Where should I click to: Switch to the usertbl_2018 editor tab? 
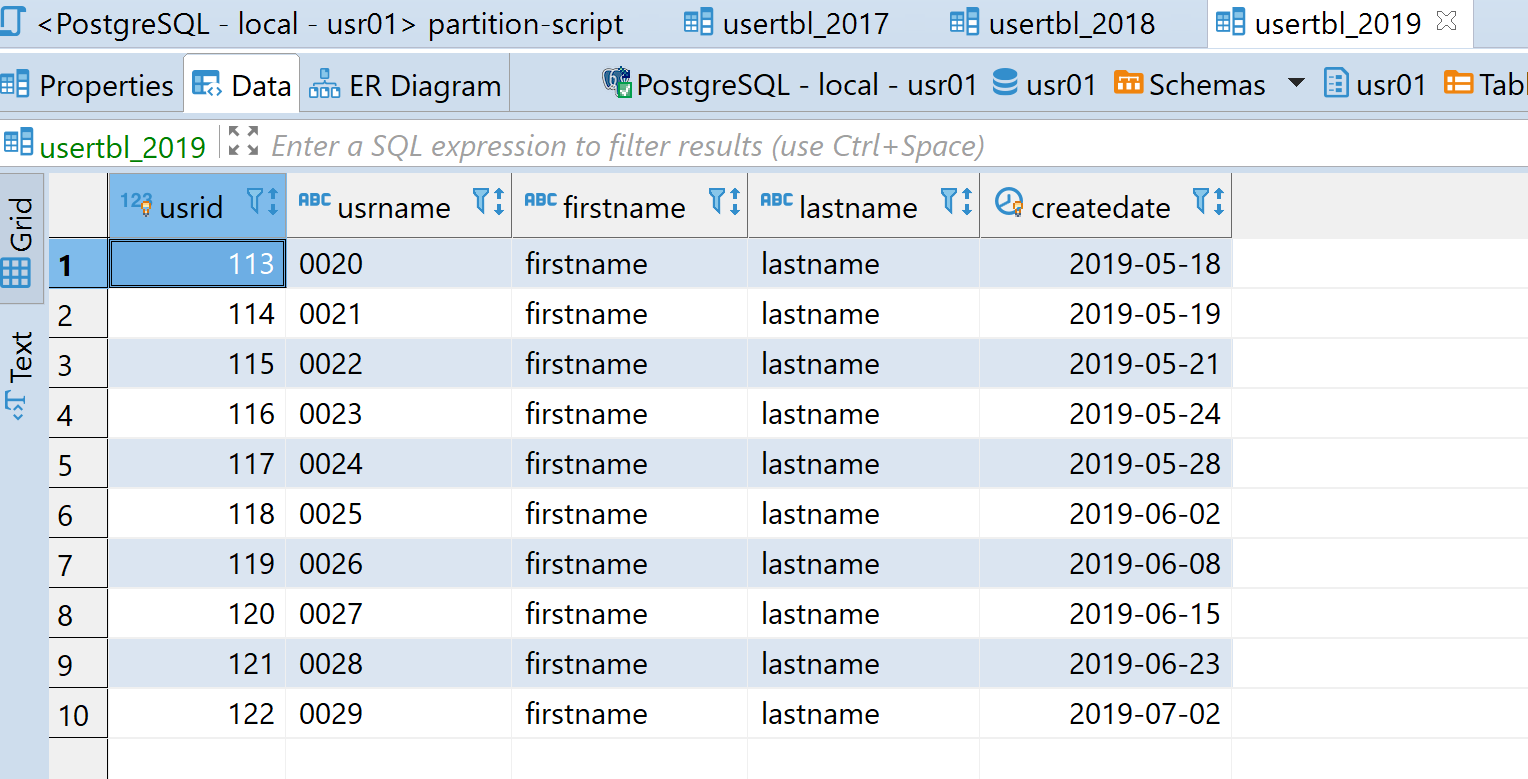coord(1052,23)
